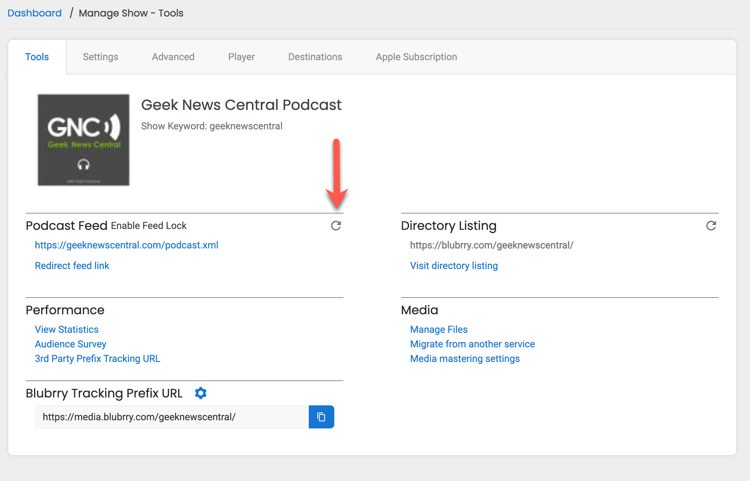The image size is (750, 481).
Task: Click Migrate from another service
Action: click(x=472, y=344)
